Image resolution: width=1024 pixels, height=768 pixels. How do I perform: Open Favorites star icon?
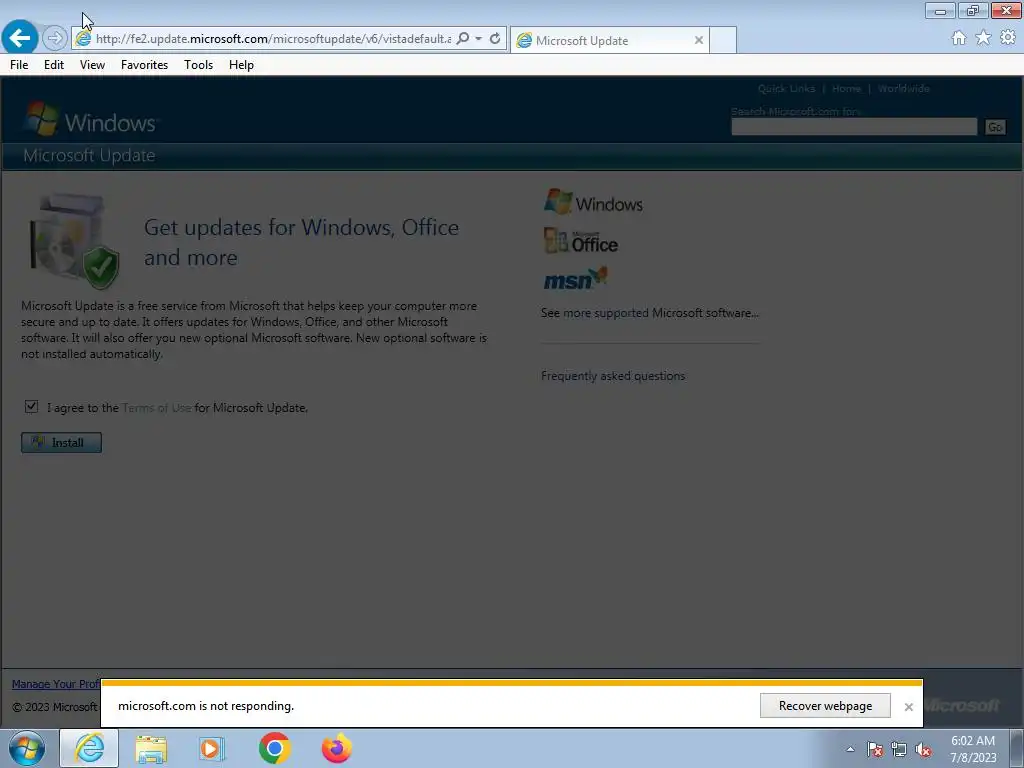click(x=983, y=38)
